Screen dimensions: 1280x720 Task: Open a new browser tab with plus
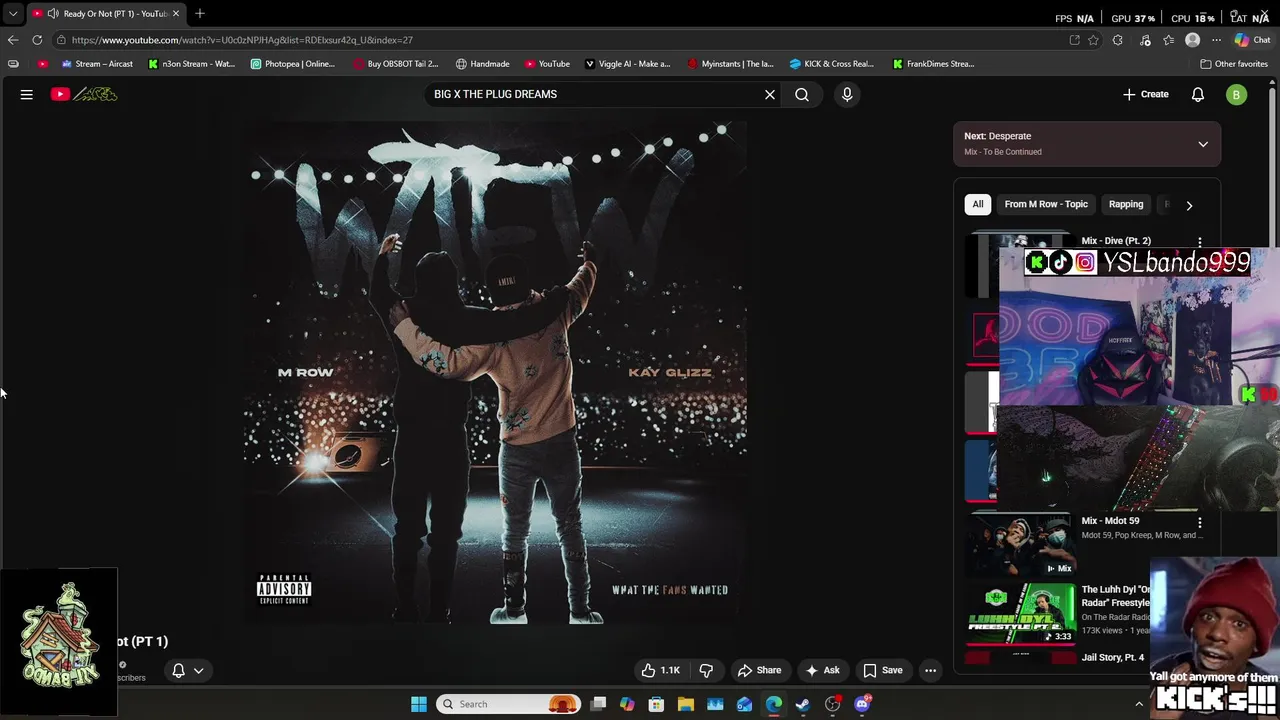point(200,13)
